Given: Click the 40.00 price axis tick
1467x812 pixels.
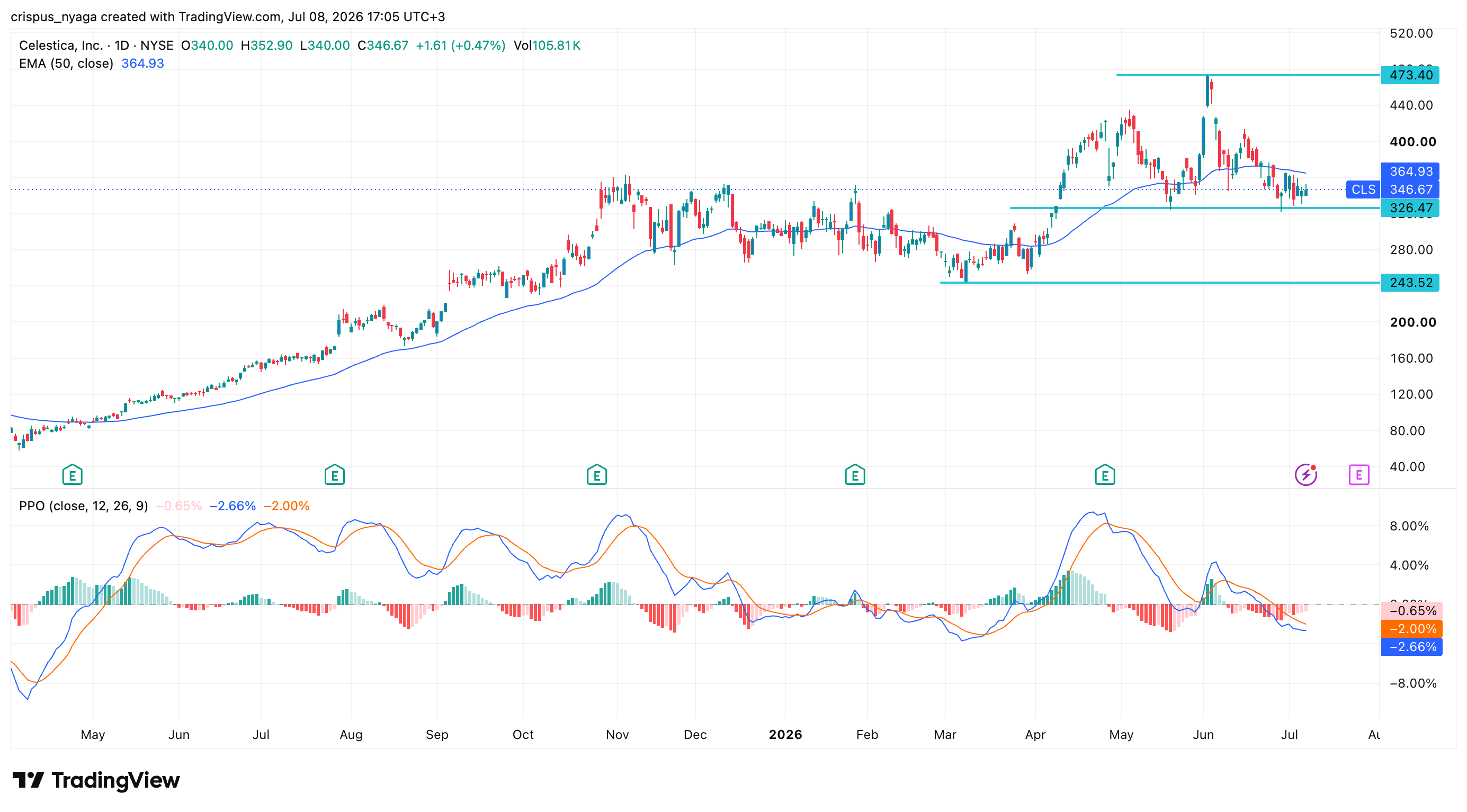Looking at the screenshot, I should click(1407, 466).
